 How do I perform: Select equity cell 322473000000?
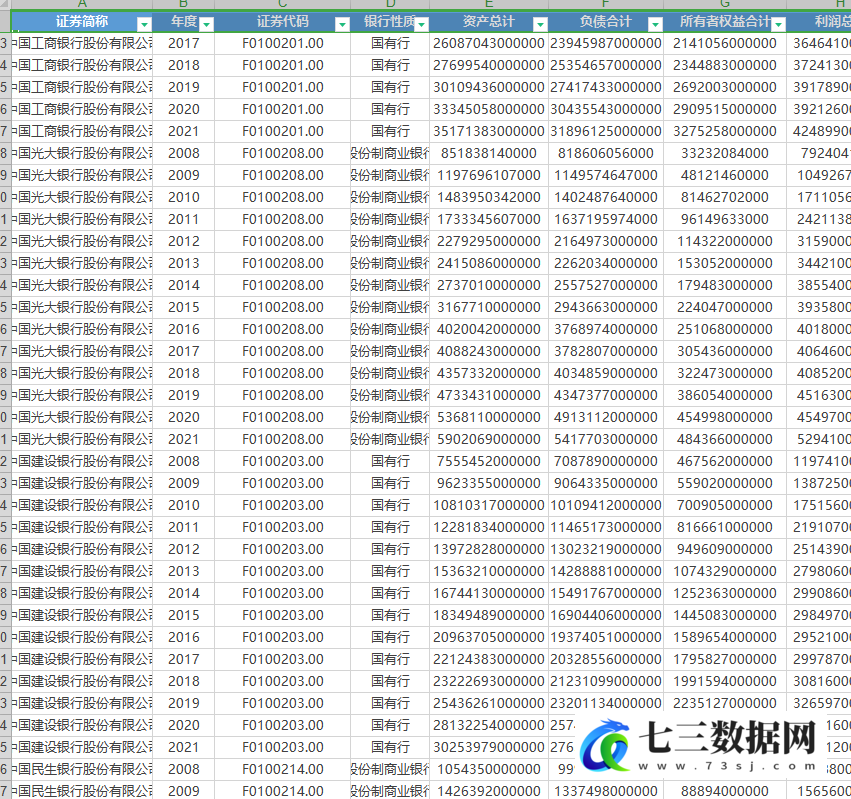[725, 373]
